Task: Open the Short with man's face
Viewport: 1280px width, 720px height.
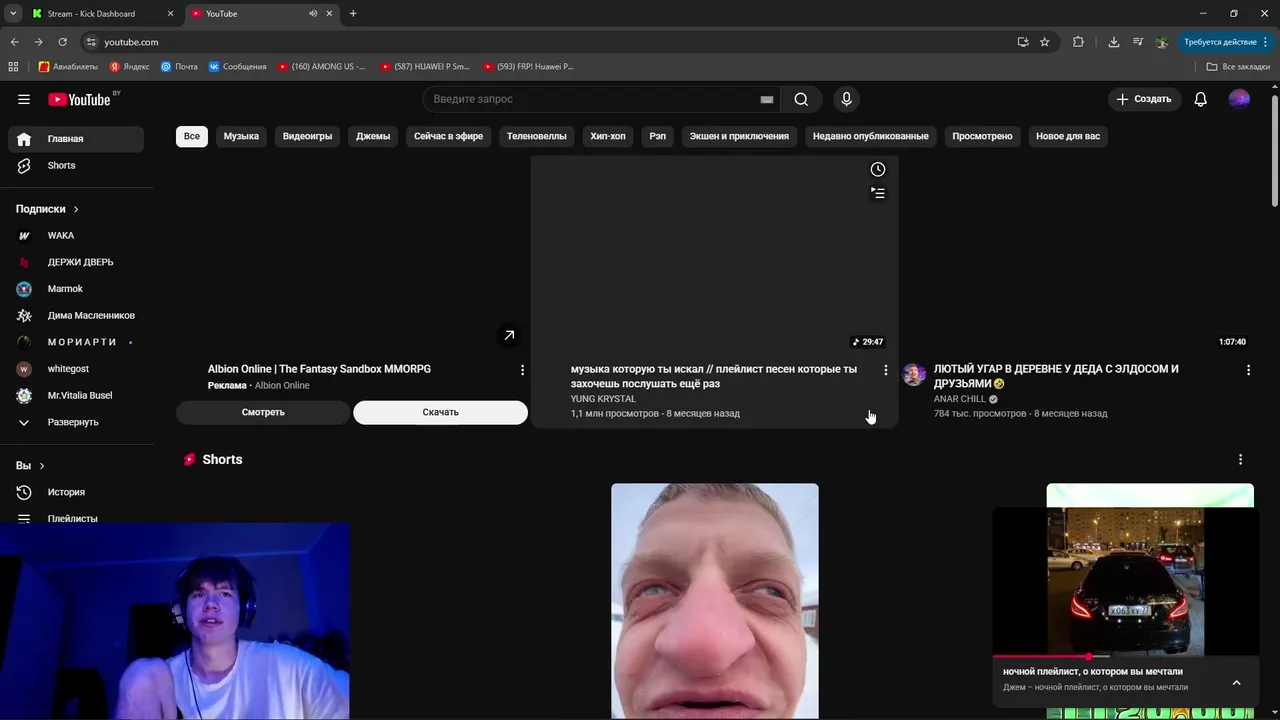Action: [x=715, y=601]
